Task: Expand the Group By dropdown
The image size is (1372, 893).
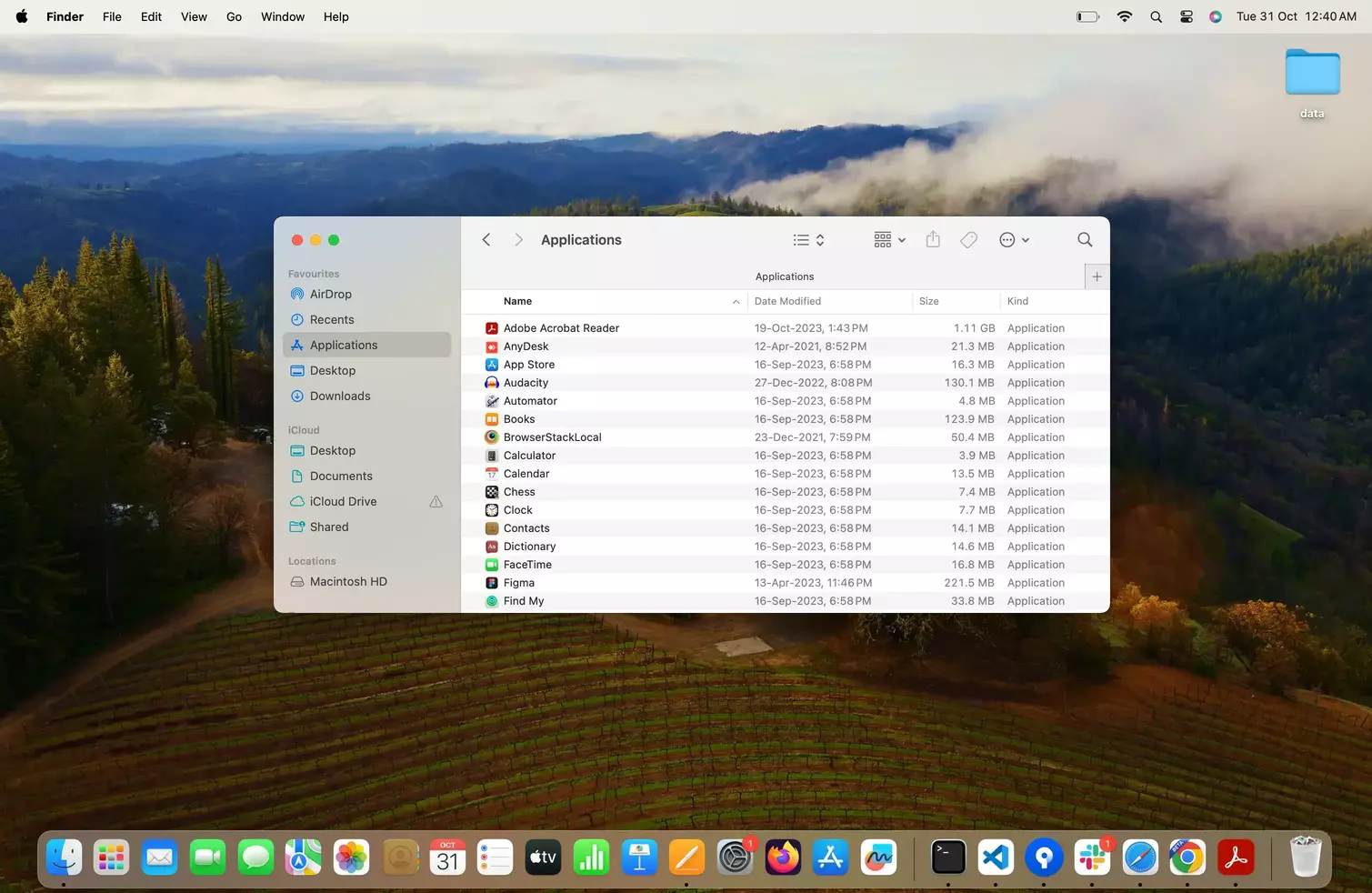Action: [889, 240]
